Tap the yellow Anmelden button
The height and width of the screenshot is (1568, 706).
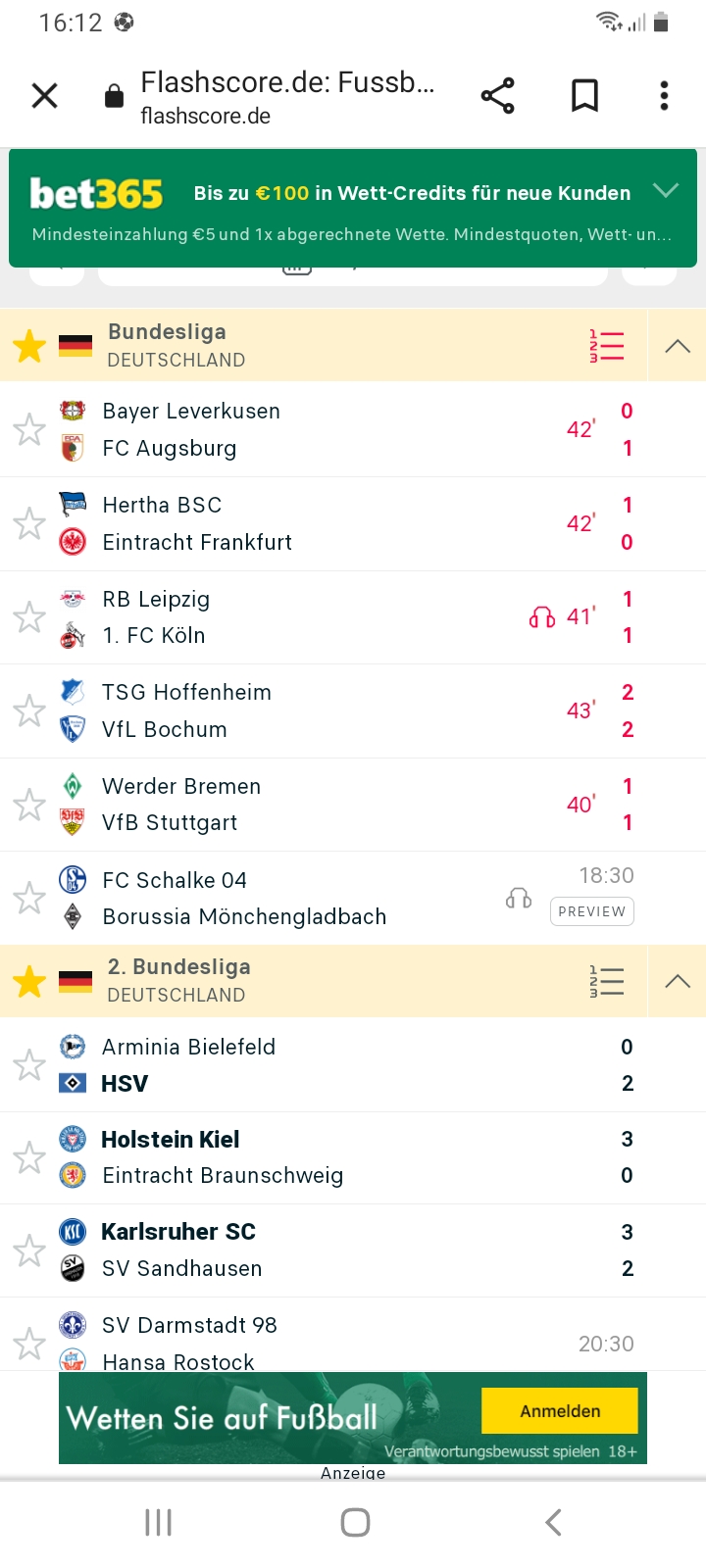pyautogui.click(x=560, y=1411)
